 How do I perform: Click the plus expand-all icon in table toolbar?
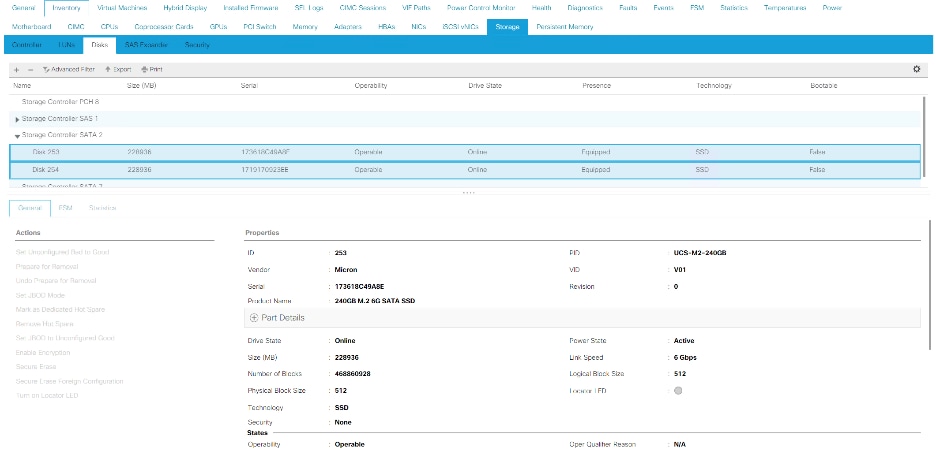click(x=17, y=70)
